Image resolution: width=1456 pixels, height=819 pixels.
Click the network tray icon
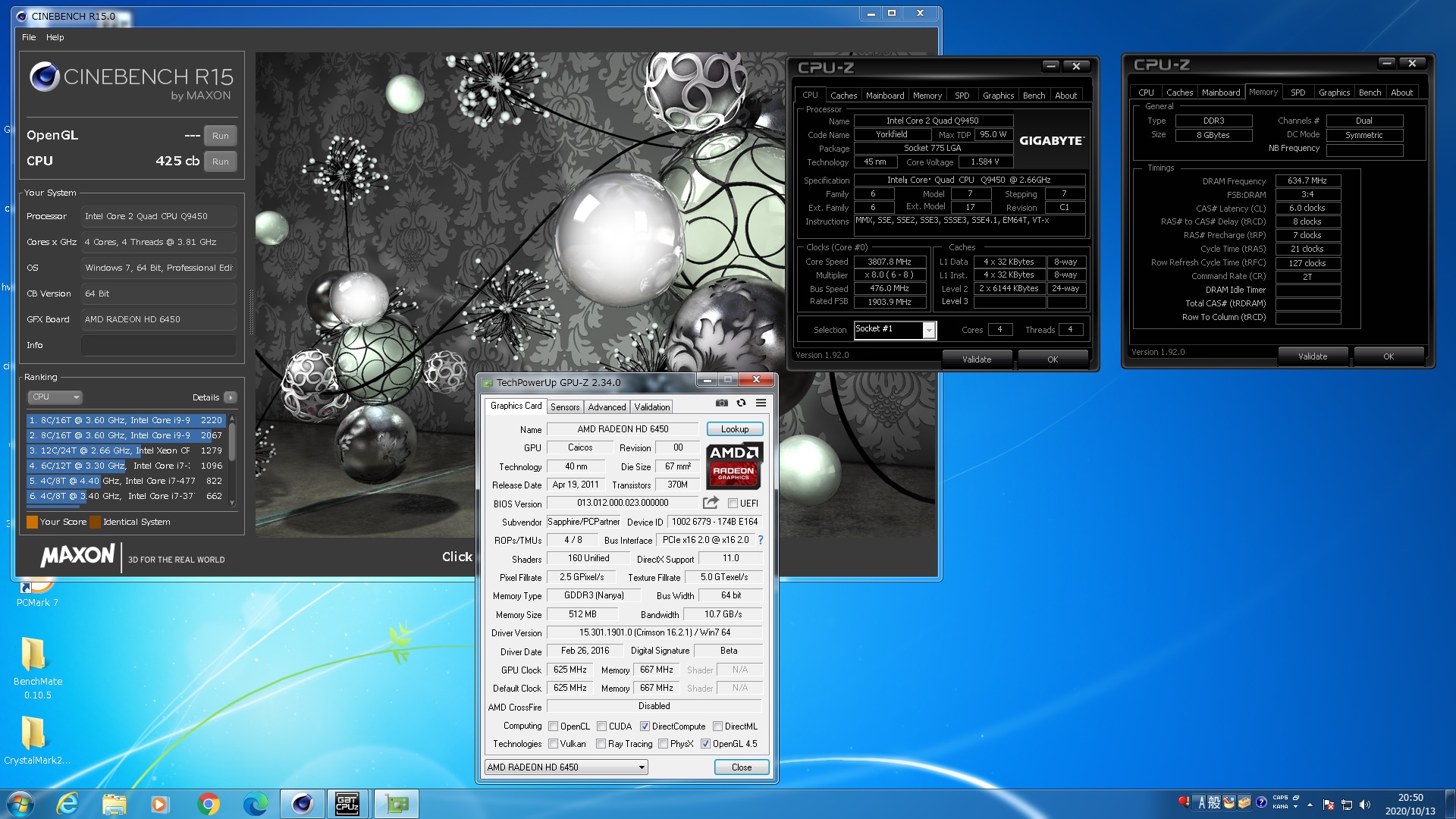click(x=1347, y=805)
